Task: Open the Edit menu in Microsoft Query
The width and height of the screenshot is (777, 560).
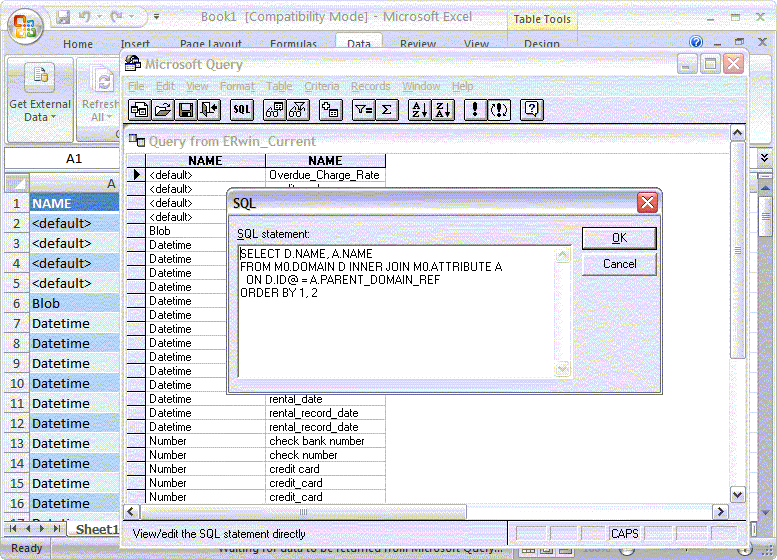Action: [165, 86]
